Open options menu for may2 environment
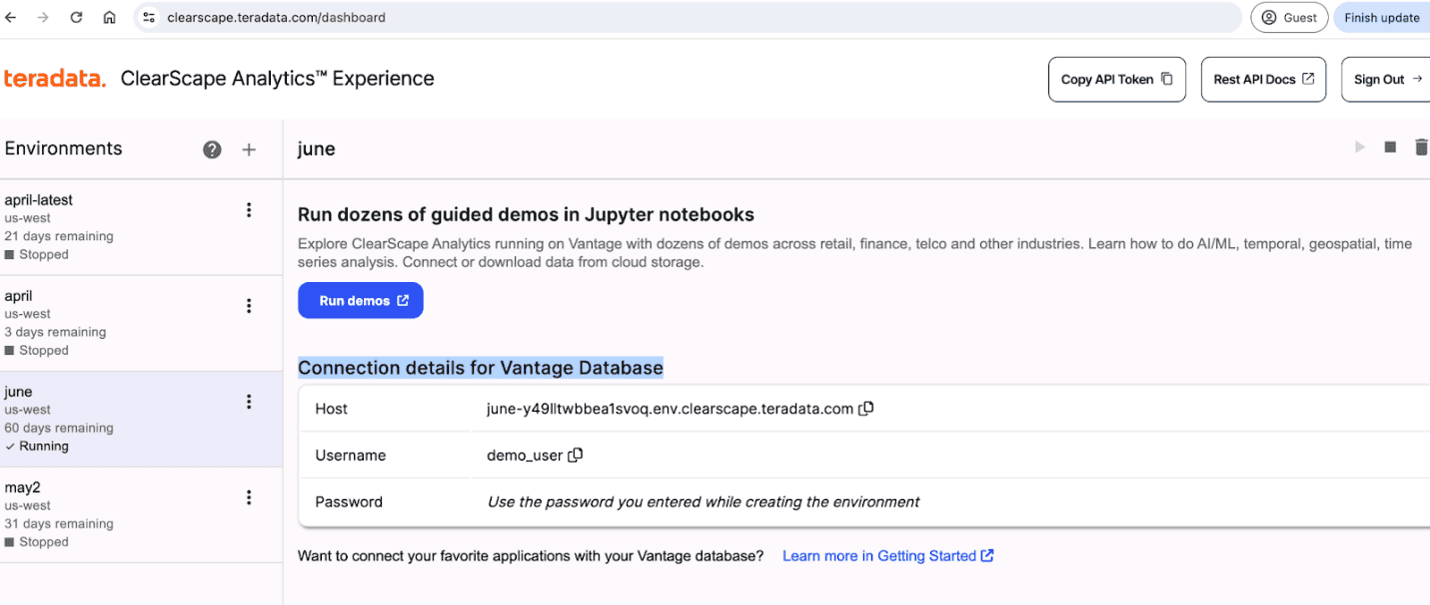This screenshot has height=605, width=1430. coord(248,497)
